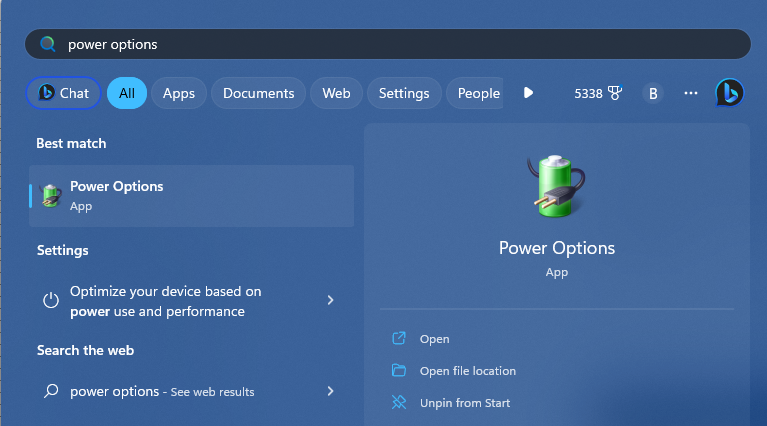This screenshot has height=426, width=767.
Task: Click the Power Options battery icon in the results list
Action: [x=51, y=196]
